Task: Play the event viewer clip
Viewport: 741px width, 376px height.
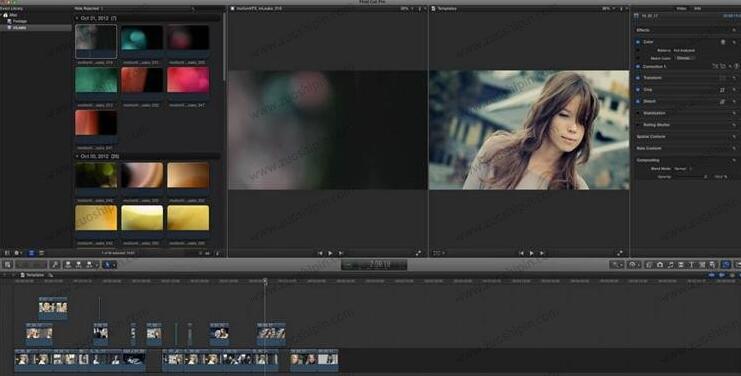Action: click(x=330, y=253)
